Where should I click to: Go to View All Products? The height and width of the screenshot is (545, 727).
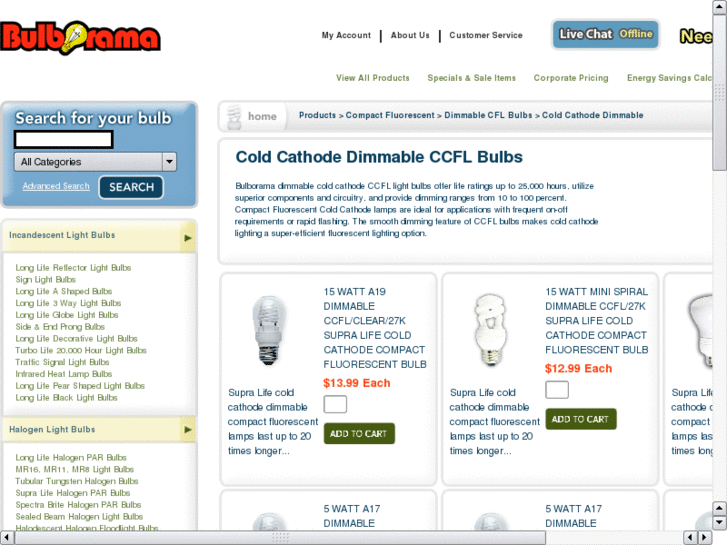(x=373, y=78)
